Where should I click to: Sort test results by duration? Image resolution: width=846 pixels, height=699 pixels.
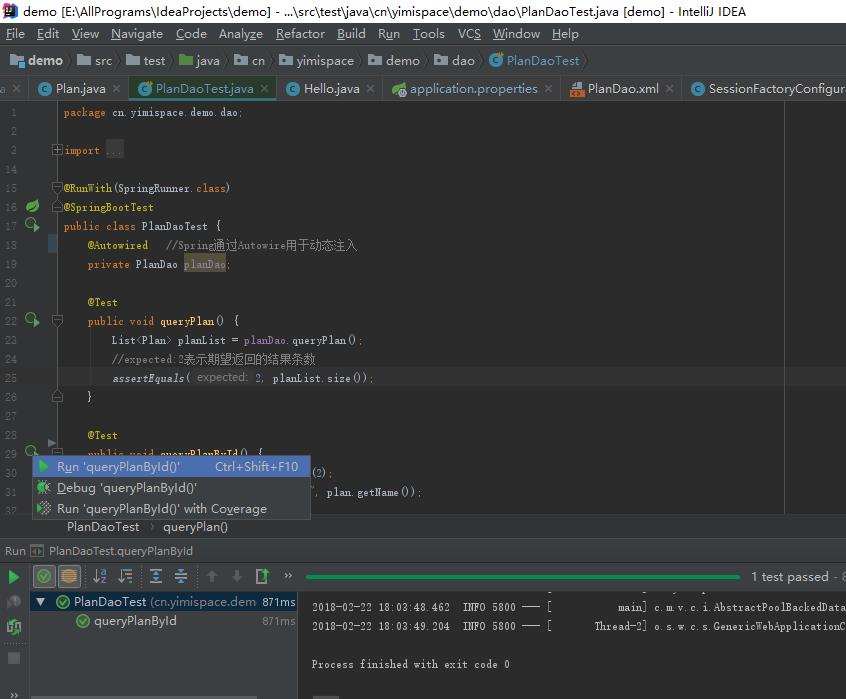126,577
